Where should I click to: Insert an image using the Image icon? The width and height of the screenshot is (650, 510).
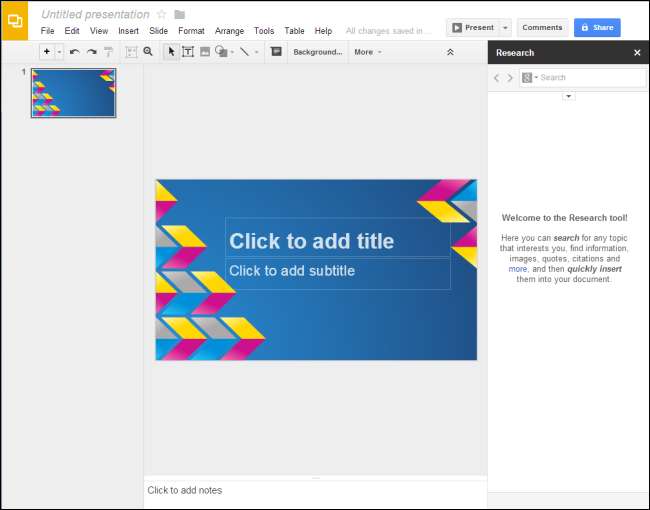[205, 52]
